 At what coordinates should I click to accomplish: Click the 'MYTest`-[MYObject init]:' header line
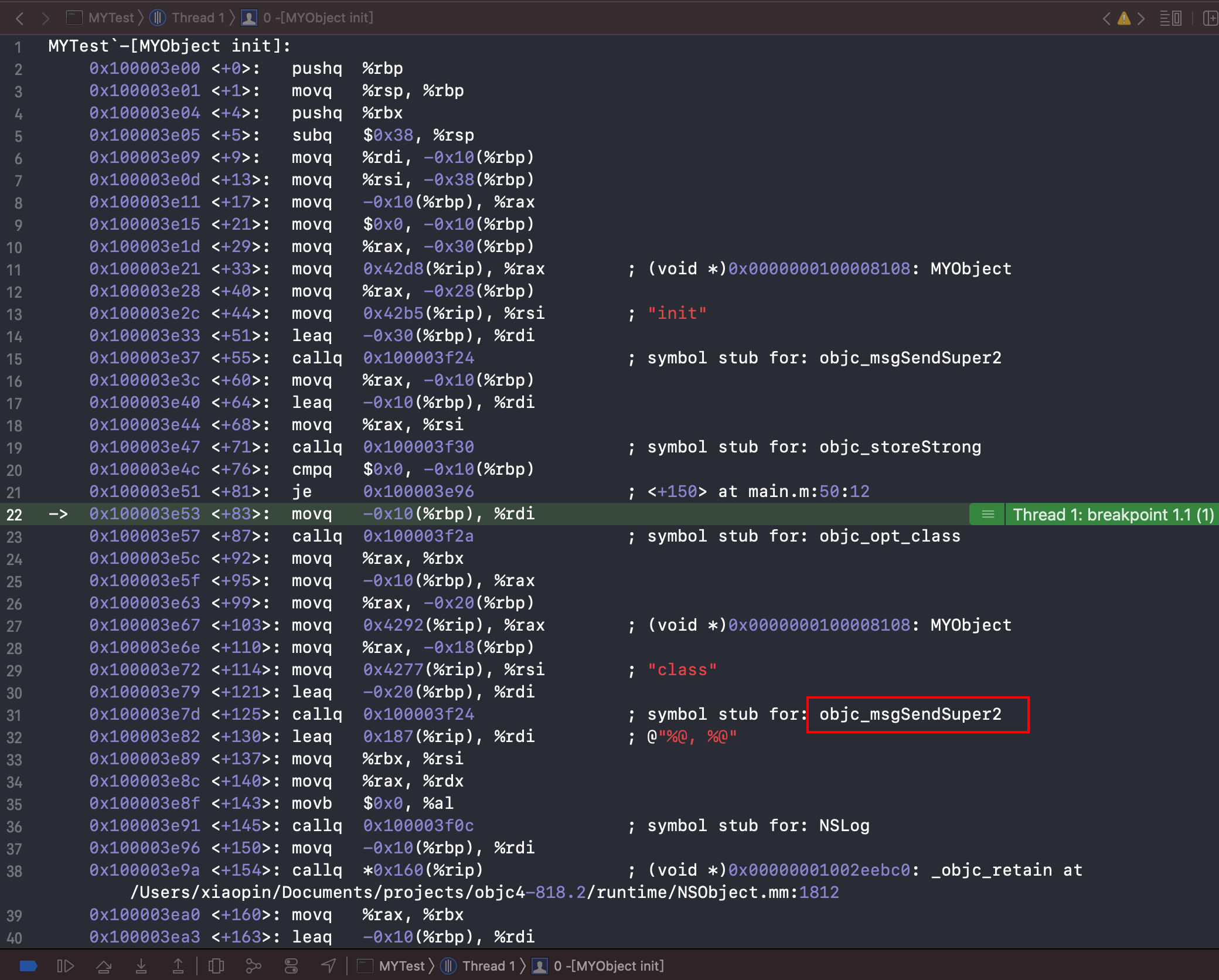click(169, 46)
